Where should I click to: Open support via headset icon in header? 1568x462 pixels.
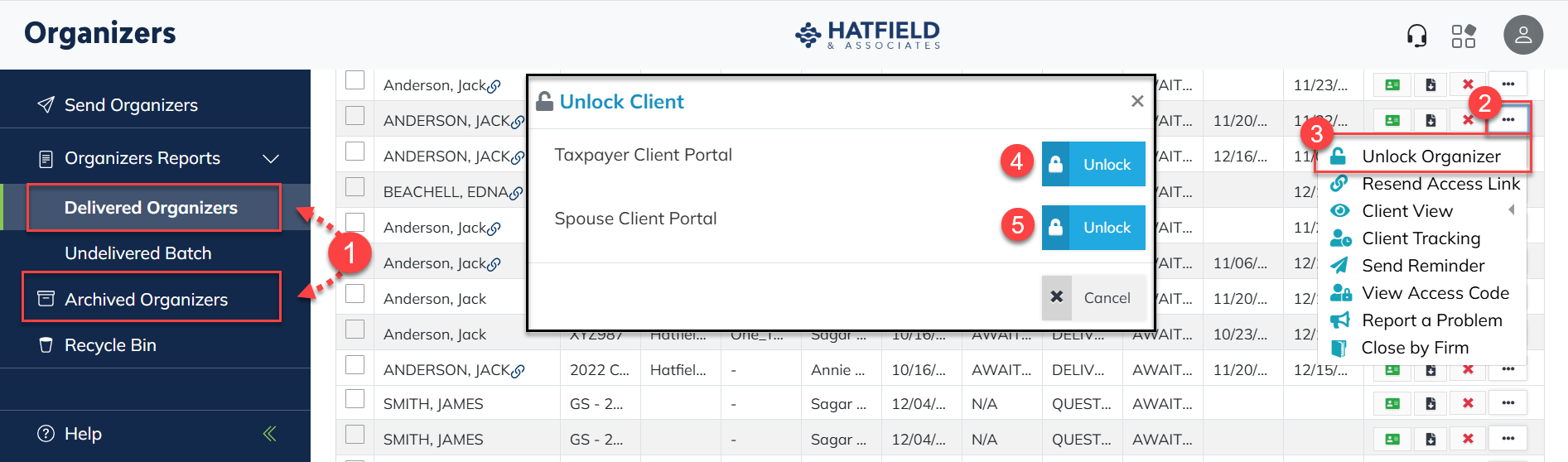[1416, 36]
